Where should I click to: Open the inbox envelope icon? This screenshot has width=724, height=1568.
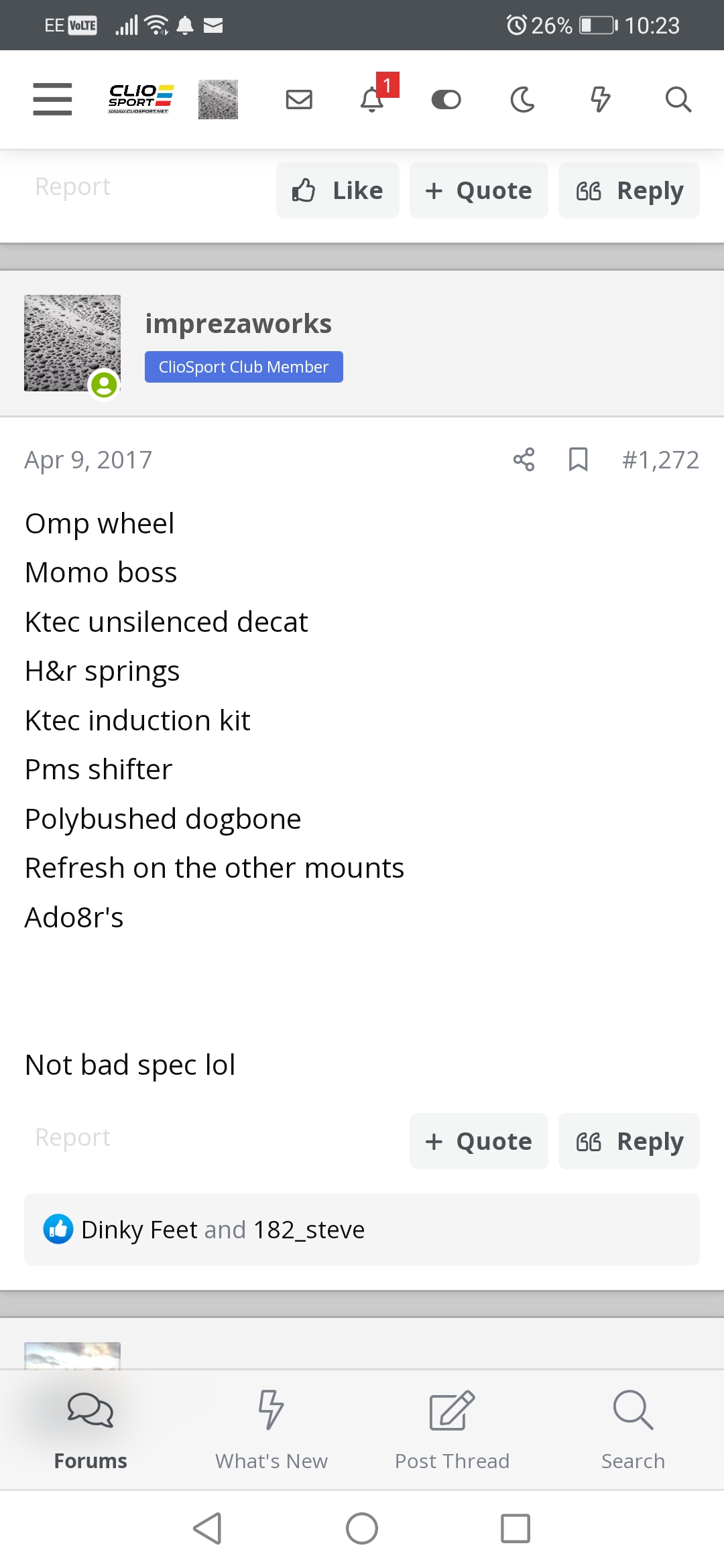click(x=299, y=99)
